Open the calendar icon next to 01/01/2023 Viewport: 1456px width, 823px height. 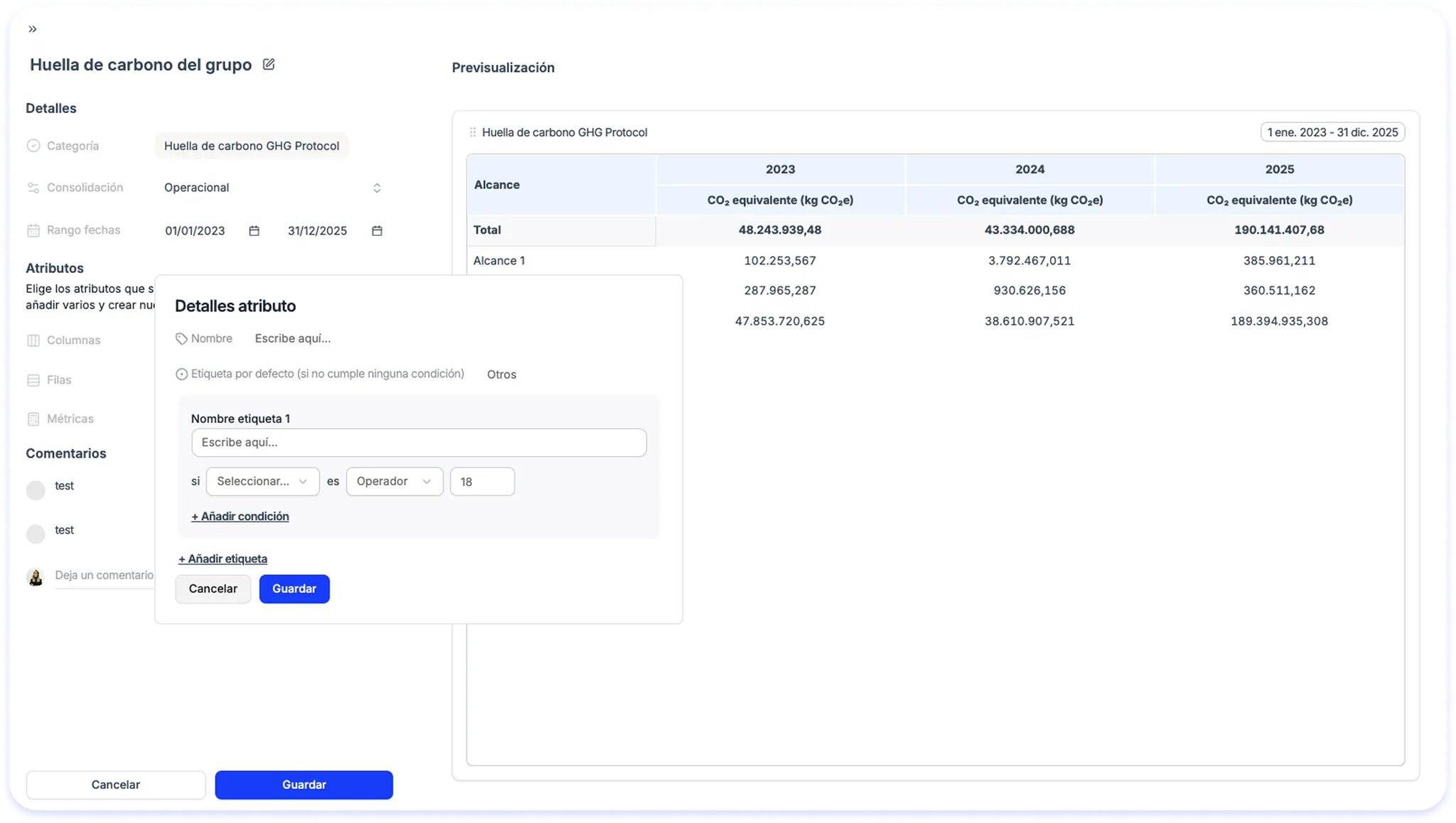pyautogui.click(x=253, y=230)
